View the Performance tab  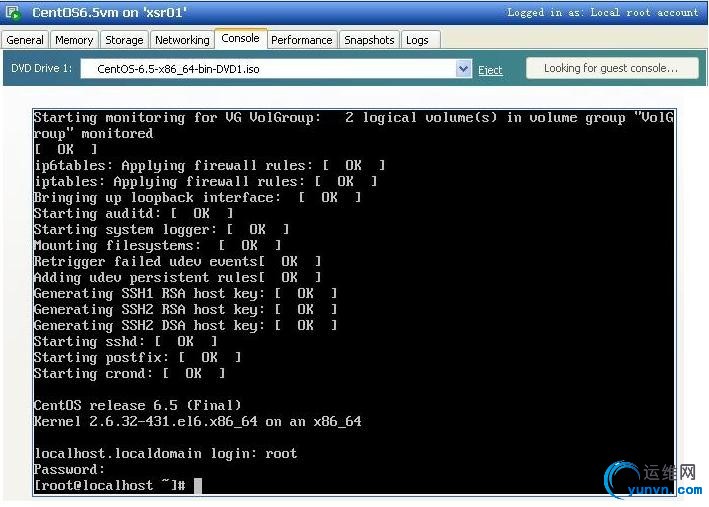(302, 40)
